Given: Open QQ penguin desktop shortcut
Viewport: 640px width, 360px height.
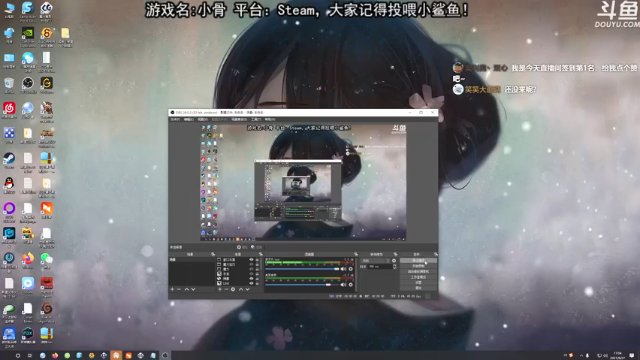Looking at the screenshot, I should (x=9, y=185).
